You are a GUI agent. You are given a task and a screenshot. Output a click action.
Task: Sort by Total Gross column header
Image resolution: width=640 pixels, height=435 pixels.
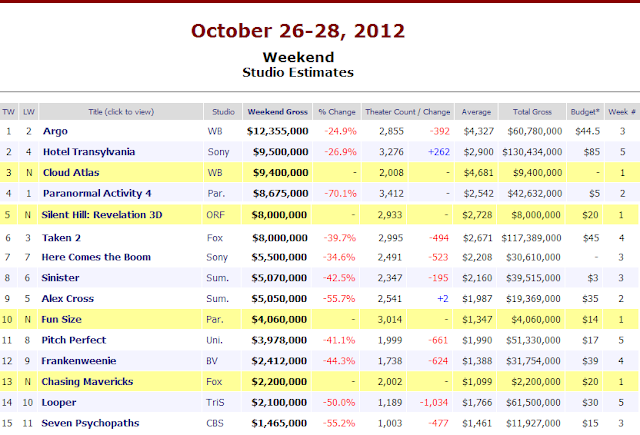[532, 112]
